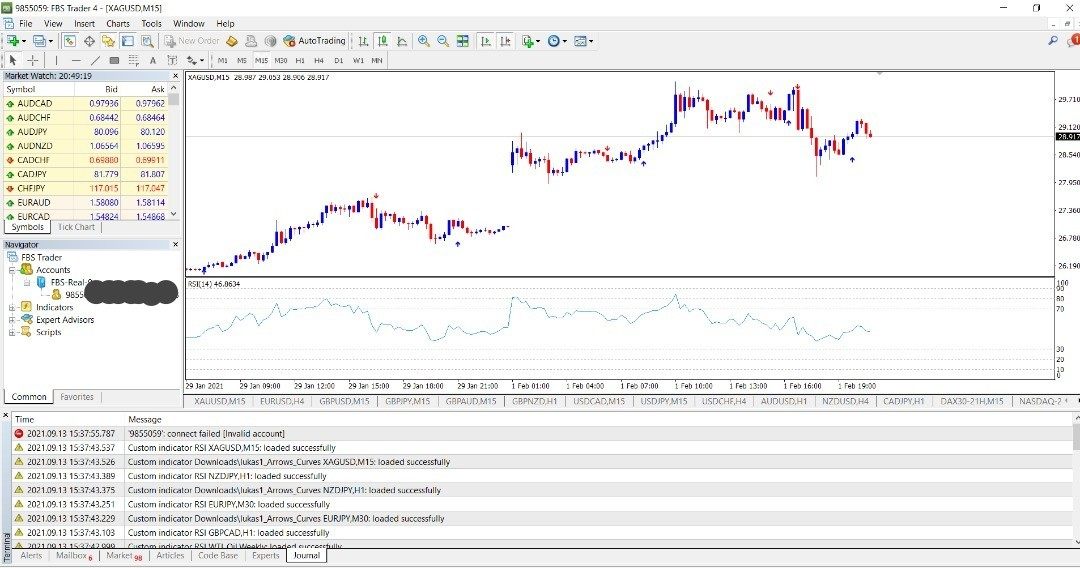
Task: Open the Periodicity clock dropdown arrow
Action: coord(566,41)
